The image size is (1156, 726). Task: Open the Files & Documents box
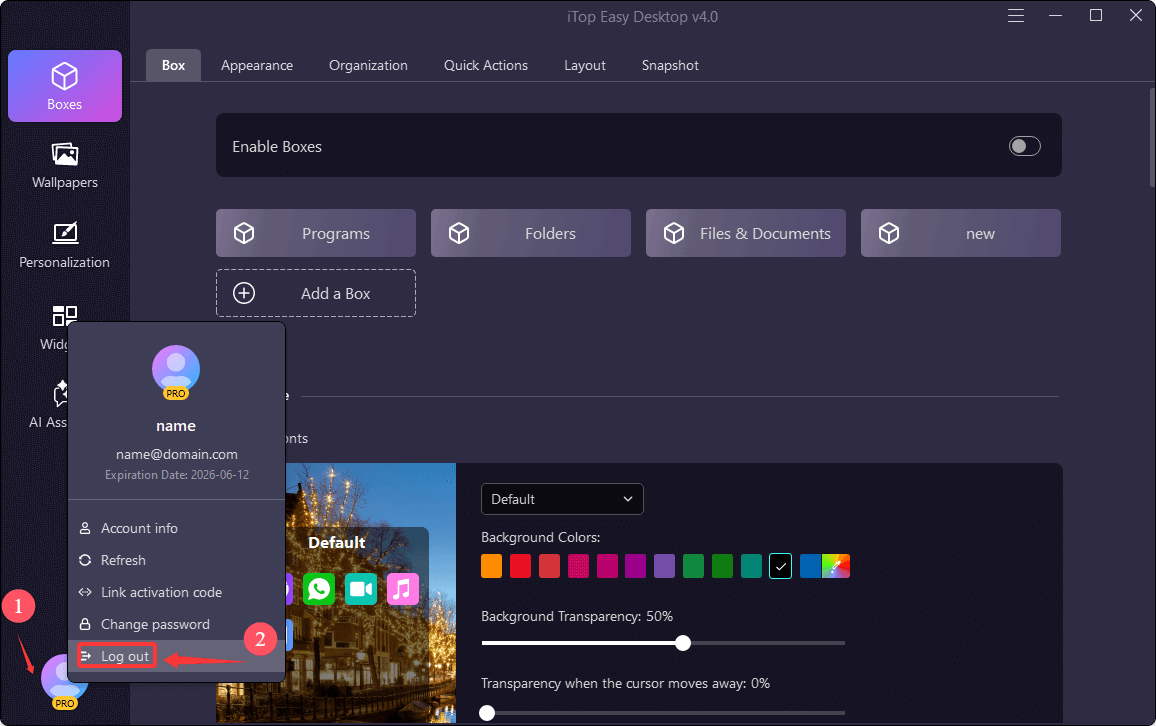point(746,233)
